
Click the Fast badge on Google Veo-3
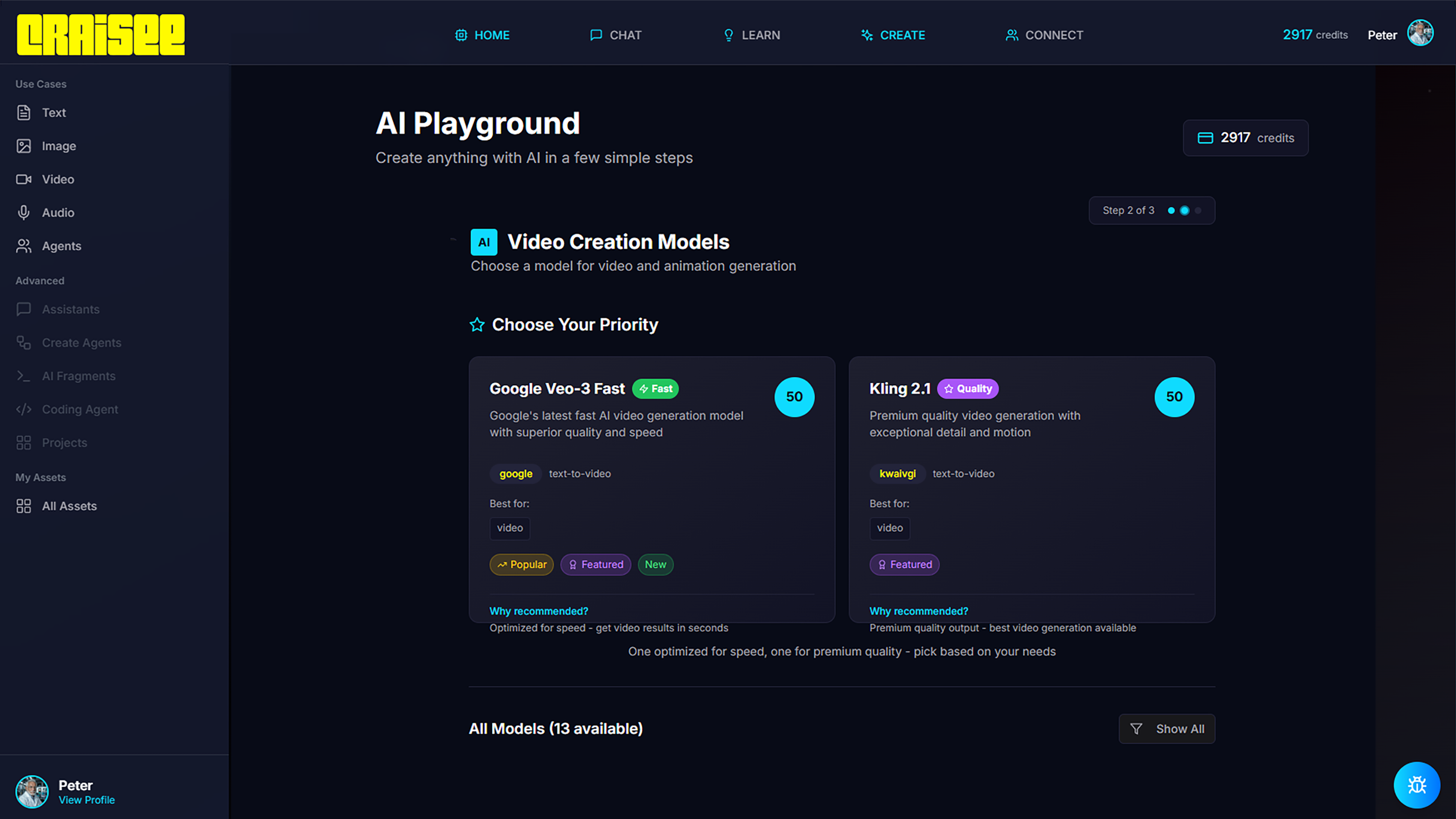coord(655,389)
